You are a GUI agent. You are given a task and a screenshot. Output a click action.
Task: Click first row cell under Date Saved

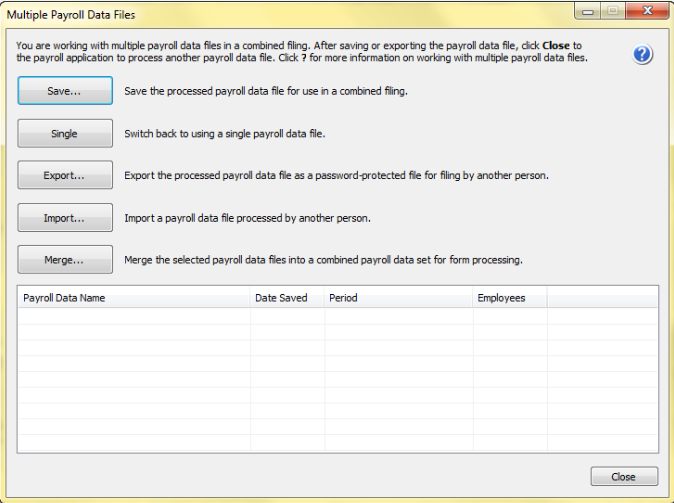(287, 316)
